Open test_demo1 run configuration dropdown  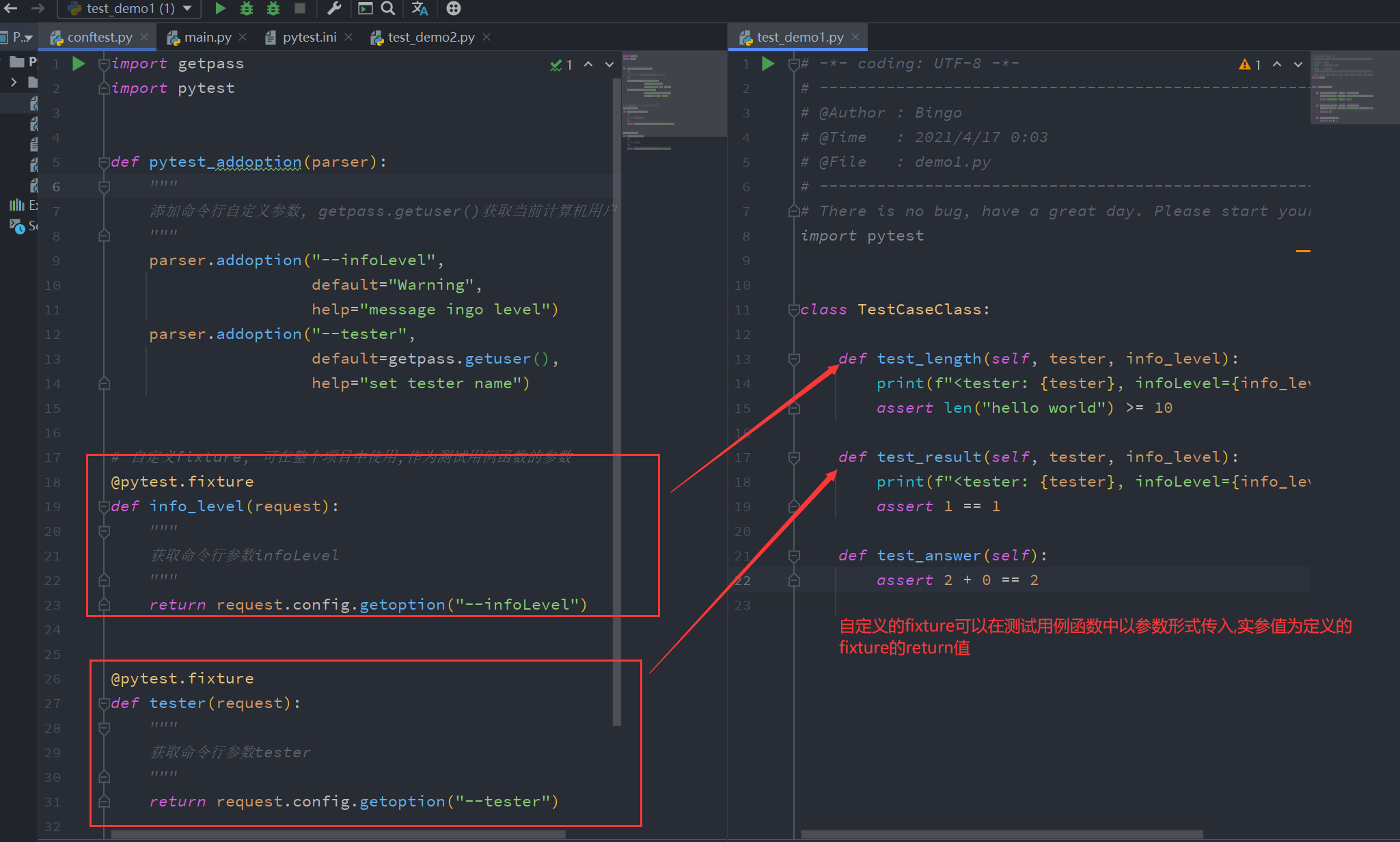130,8
